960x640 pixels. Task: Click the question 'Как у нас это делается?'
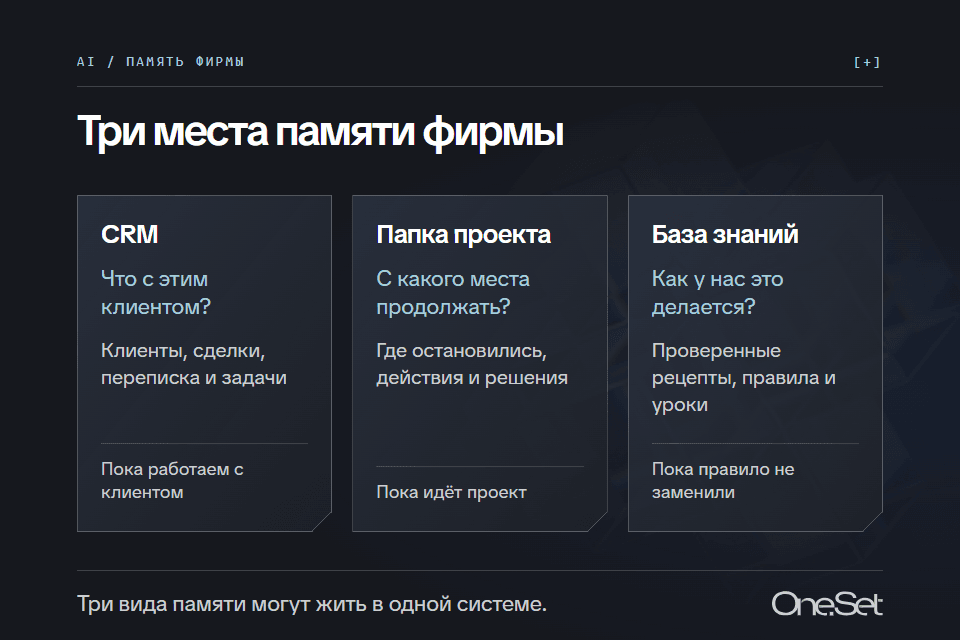pyautogui.click(x=717, y=293)
